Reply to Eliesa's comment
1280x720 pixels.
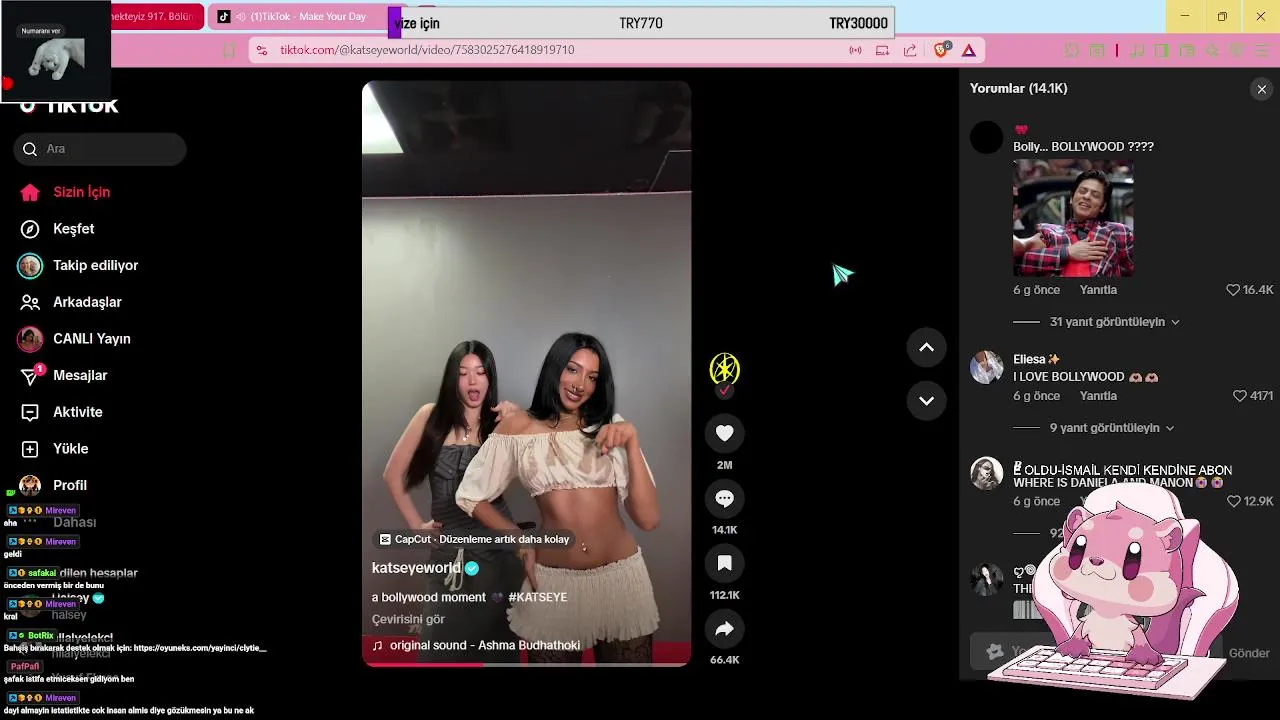(x=1098, y=396)
